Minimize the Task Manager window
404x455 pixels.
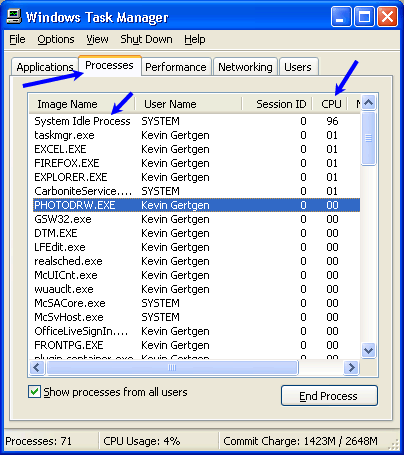(x=341, y=17)
